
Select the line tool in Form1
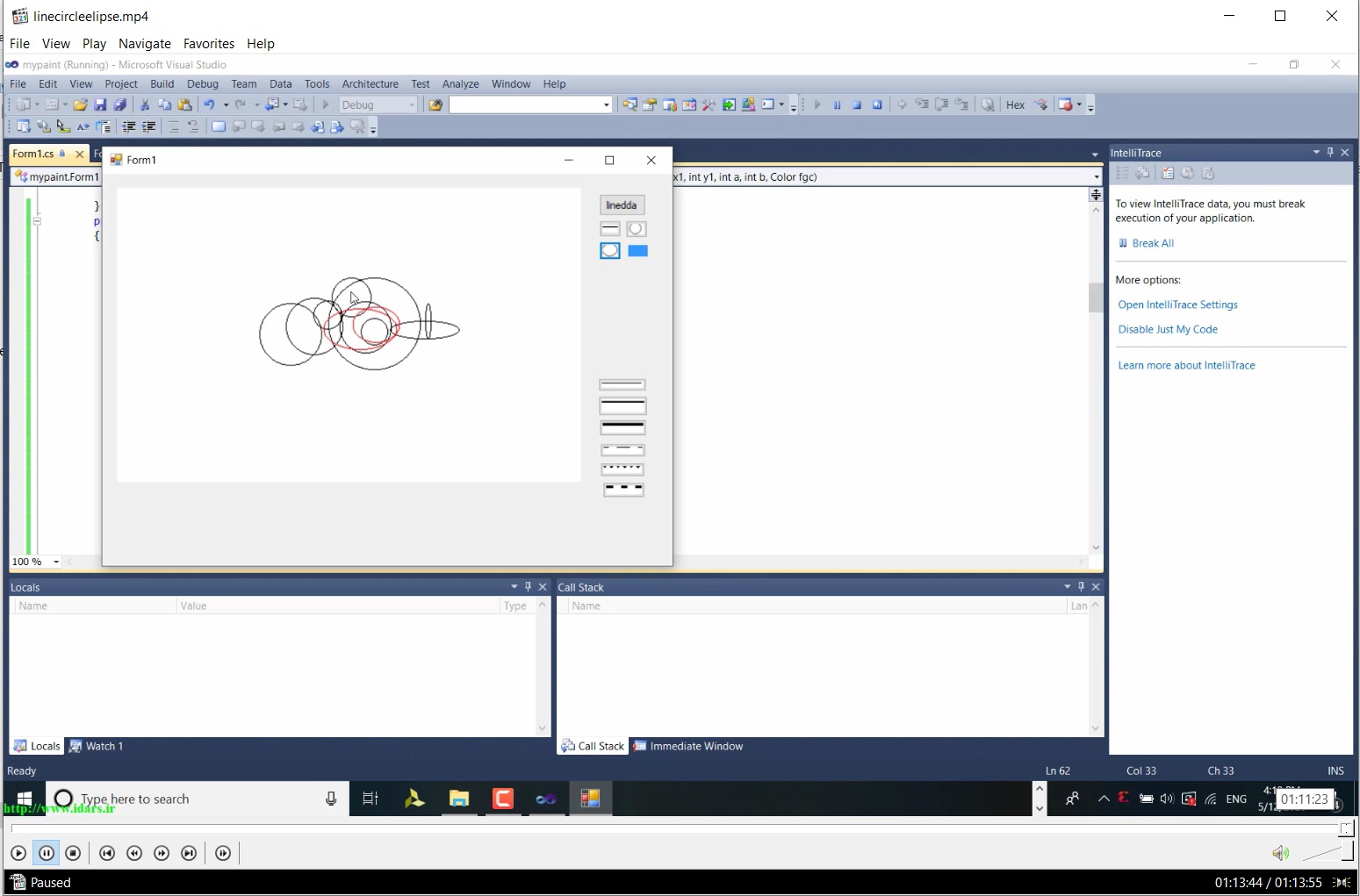(610, 228)
